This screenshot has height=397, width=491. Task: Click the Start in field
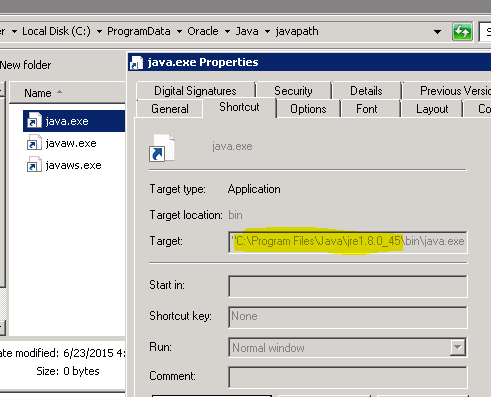348,286
